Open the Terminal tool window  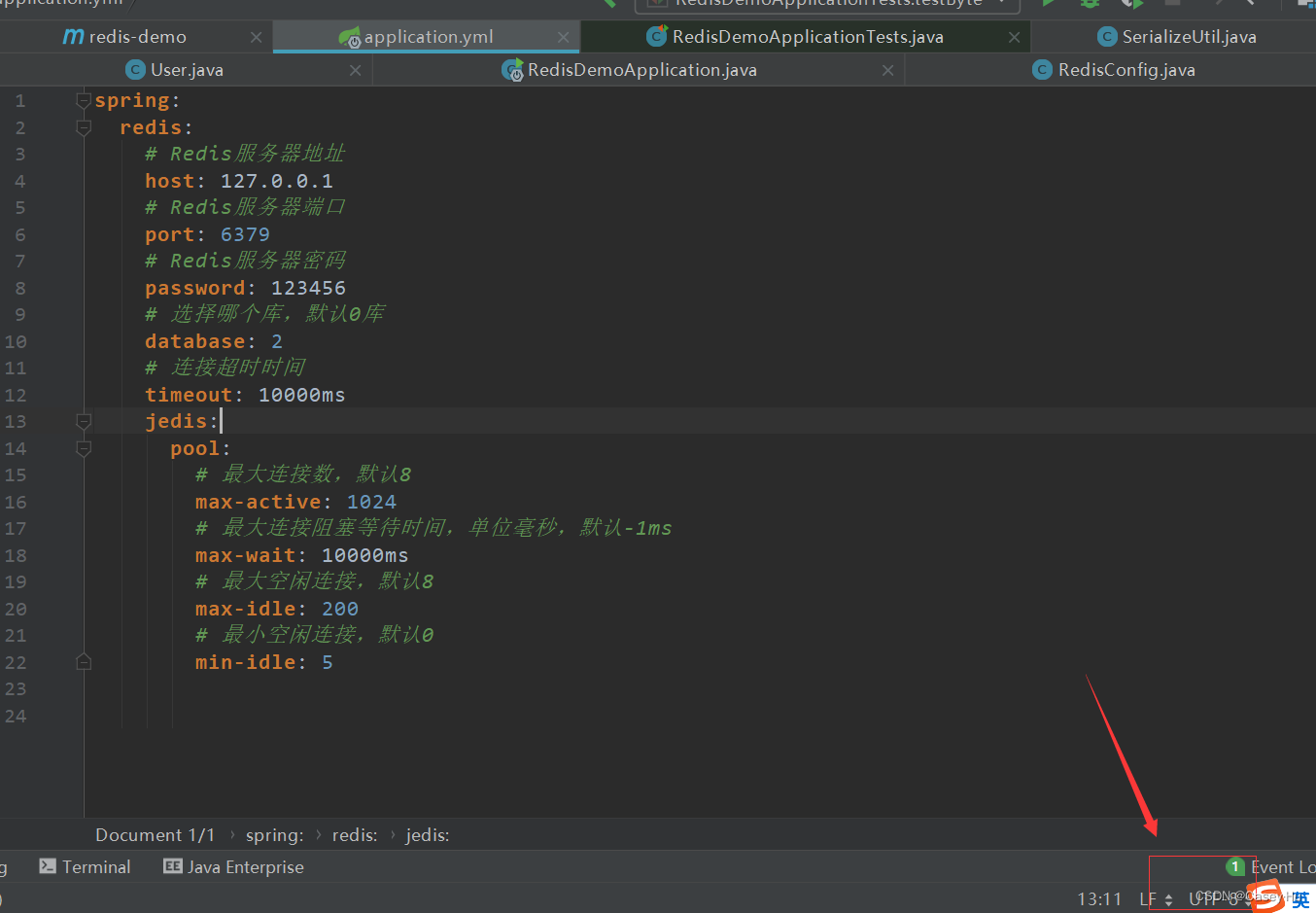85,866
